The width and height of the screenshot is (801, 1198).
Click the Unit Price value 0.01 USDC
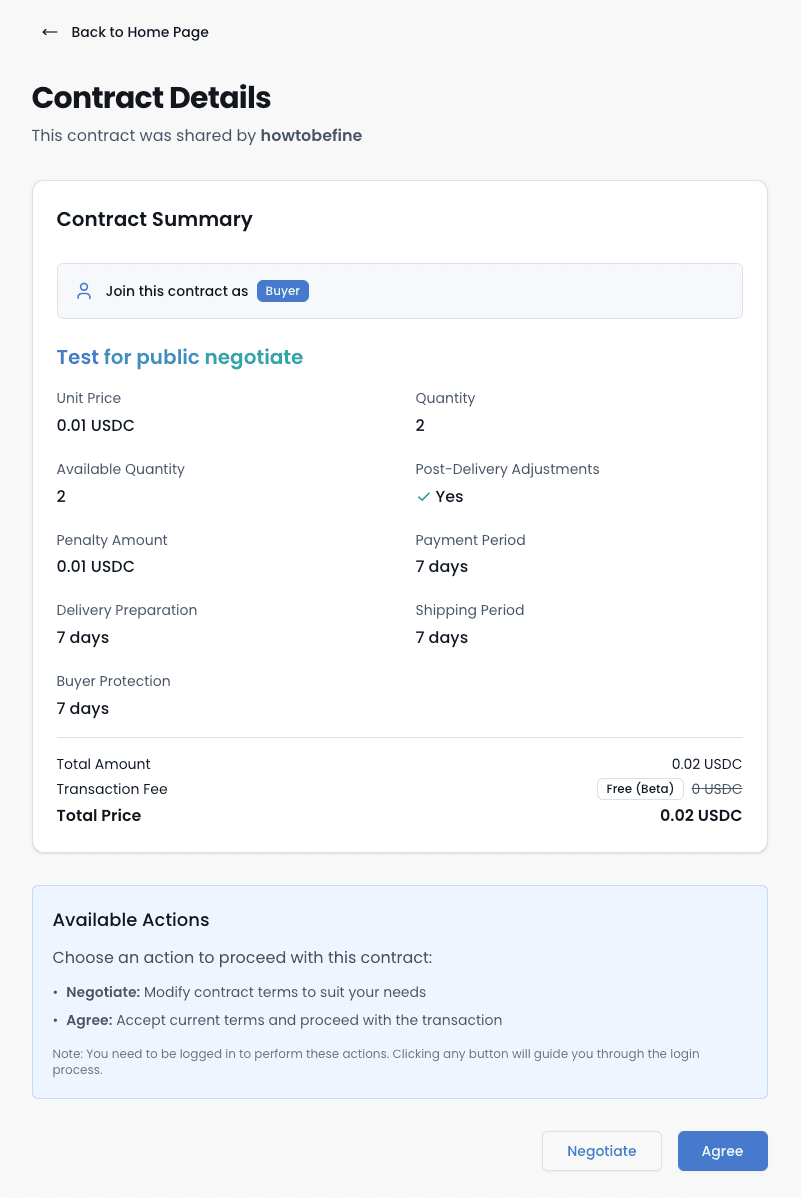click(x=95, y=425)
